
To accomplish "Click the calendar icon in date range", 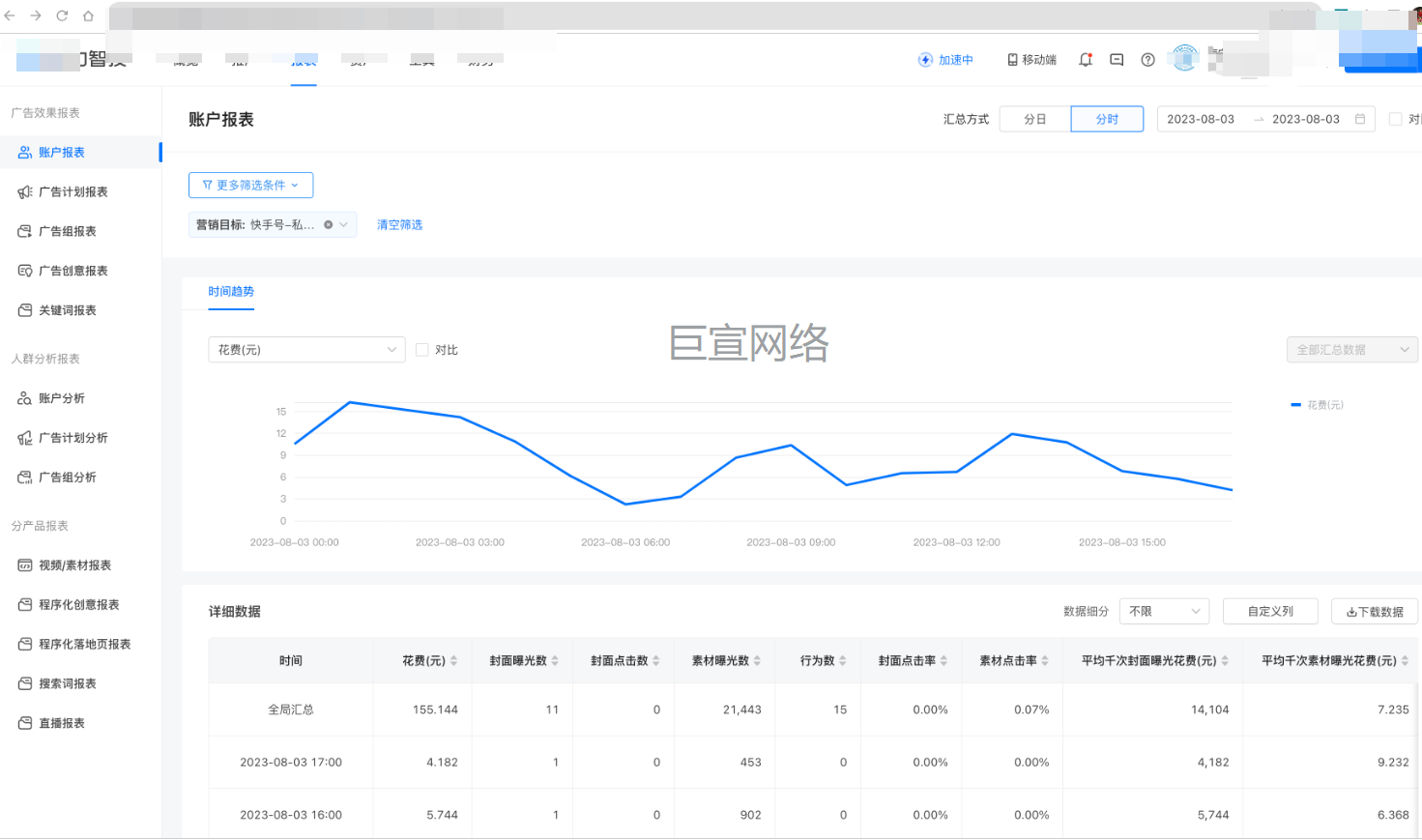I will [x=1360, y=119].
